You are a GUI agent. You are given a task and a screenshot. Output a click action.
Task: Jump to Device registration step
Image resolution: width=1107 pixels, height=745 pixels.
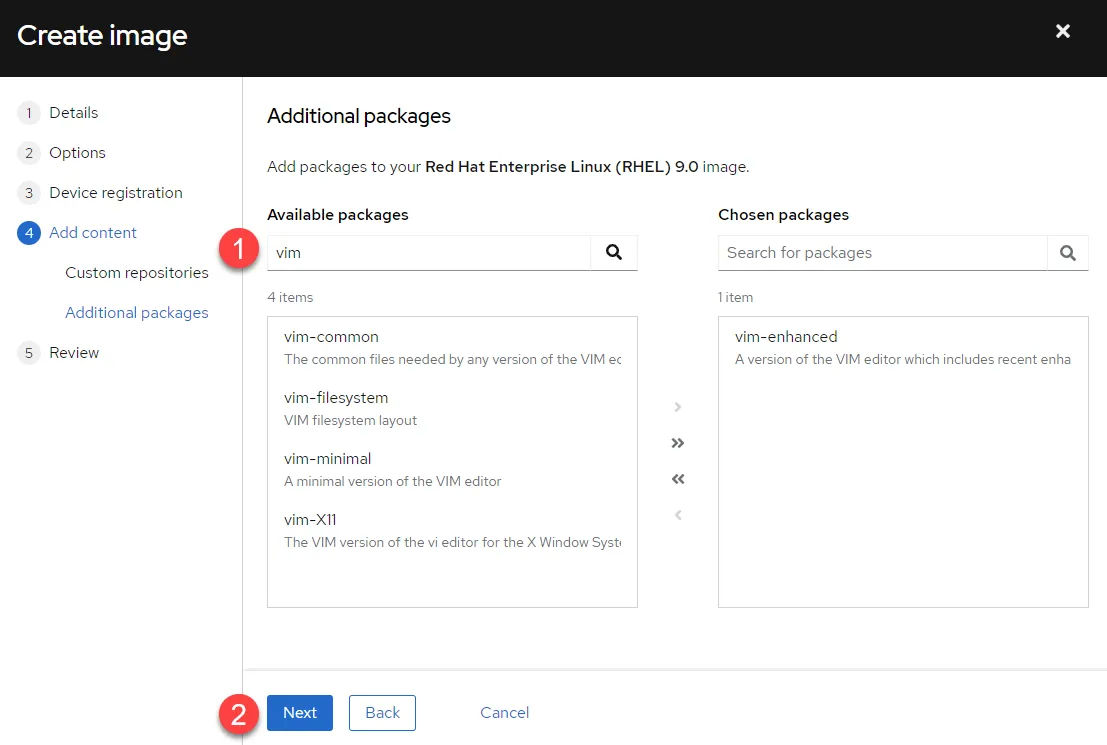[115, 193]
